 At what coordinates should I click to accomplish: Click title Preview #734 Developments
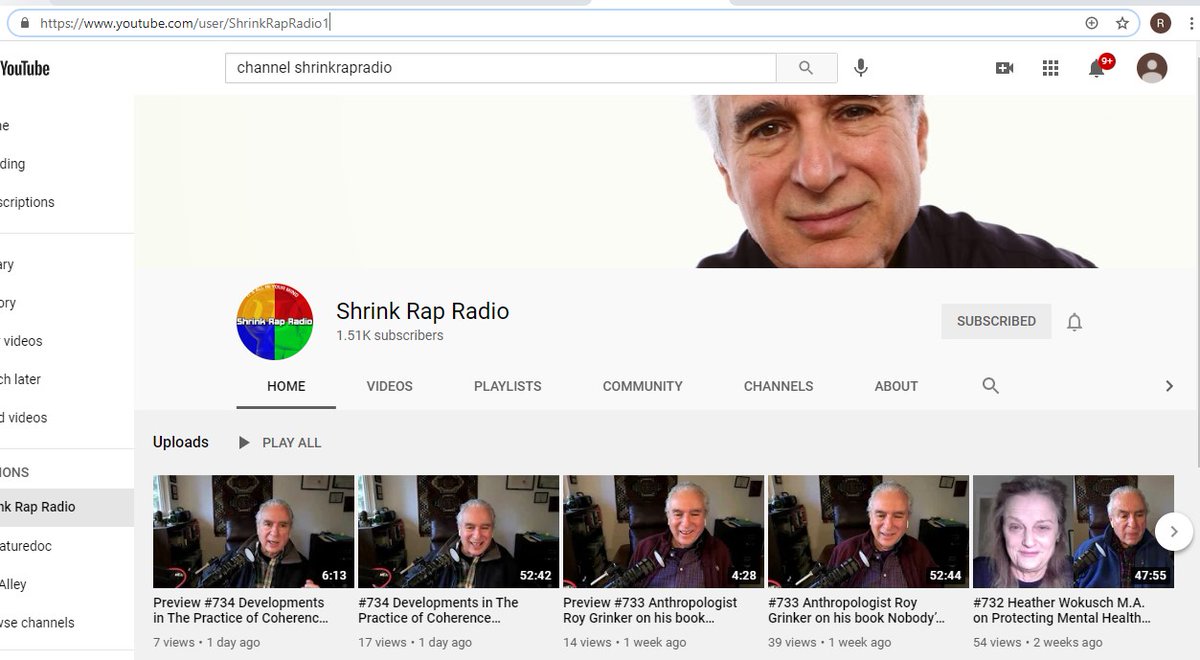[x=240, y=610]
